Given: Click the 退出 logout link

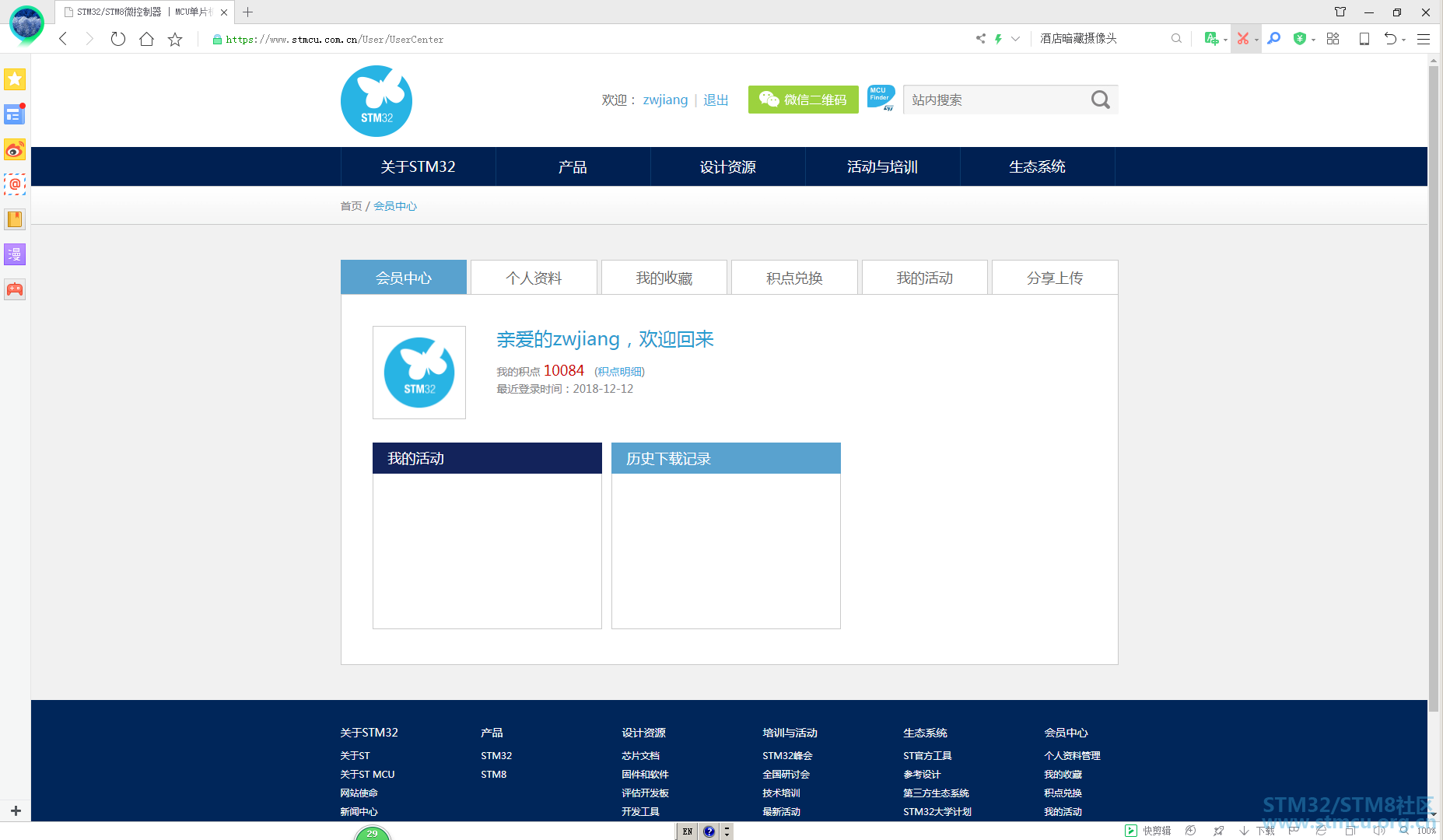Looking at the screenshot, I should (x=716, y=100).
